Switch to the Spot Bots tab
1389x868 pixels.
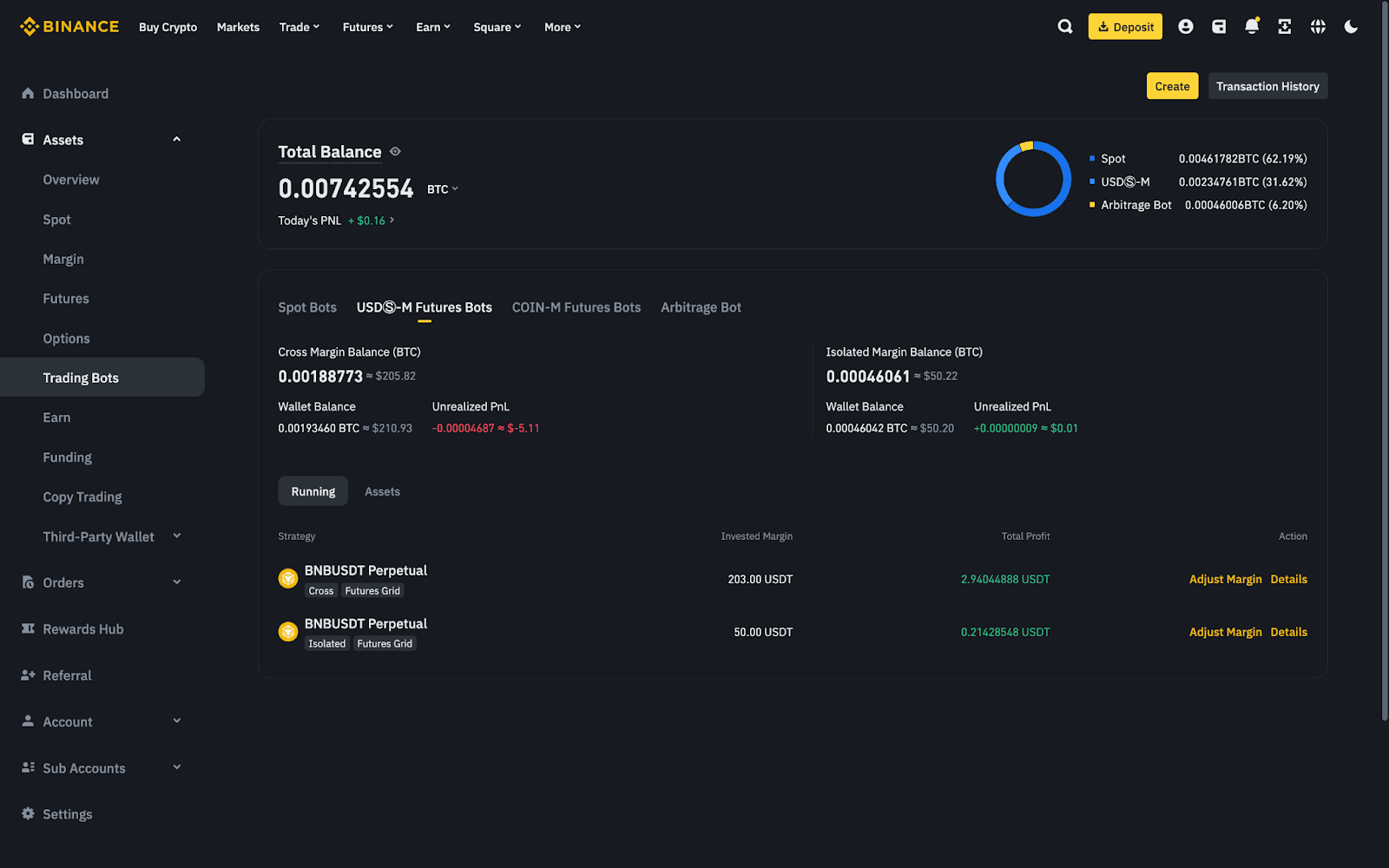[307, 307]
